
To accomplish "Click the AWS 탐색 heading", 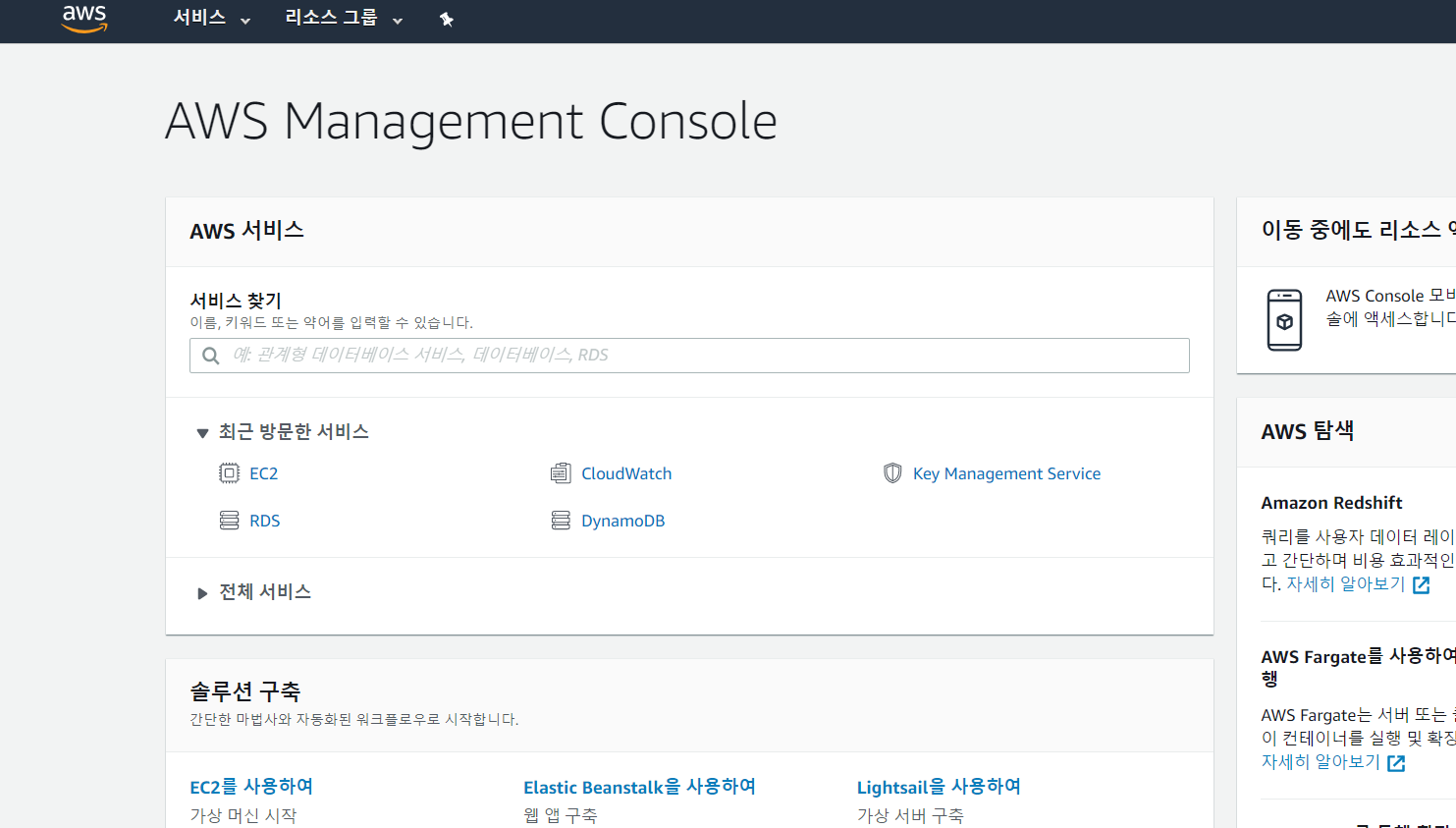I will [1308, 431].
